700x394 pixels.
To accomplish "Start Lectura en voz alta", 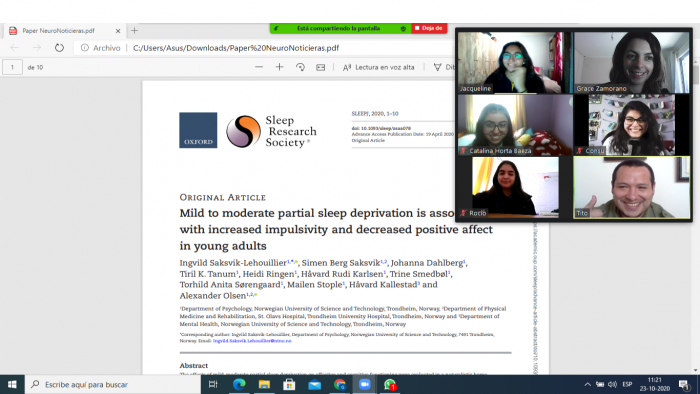I will [379, 67].
